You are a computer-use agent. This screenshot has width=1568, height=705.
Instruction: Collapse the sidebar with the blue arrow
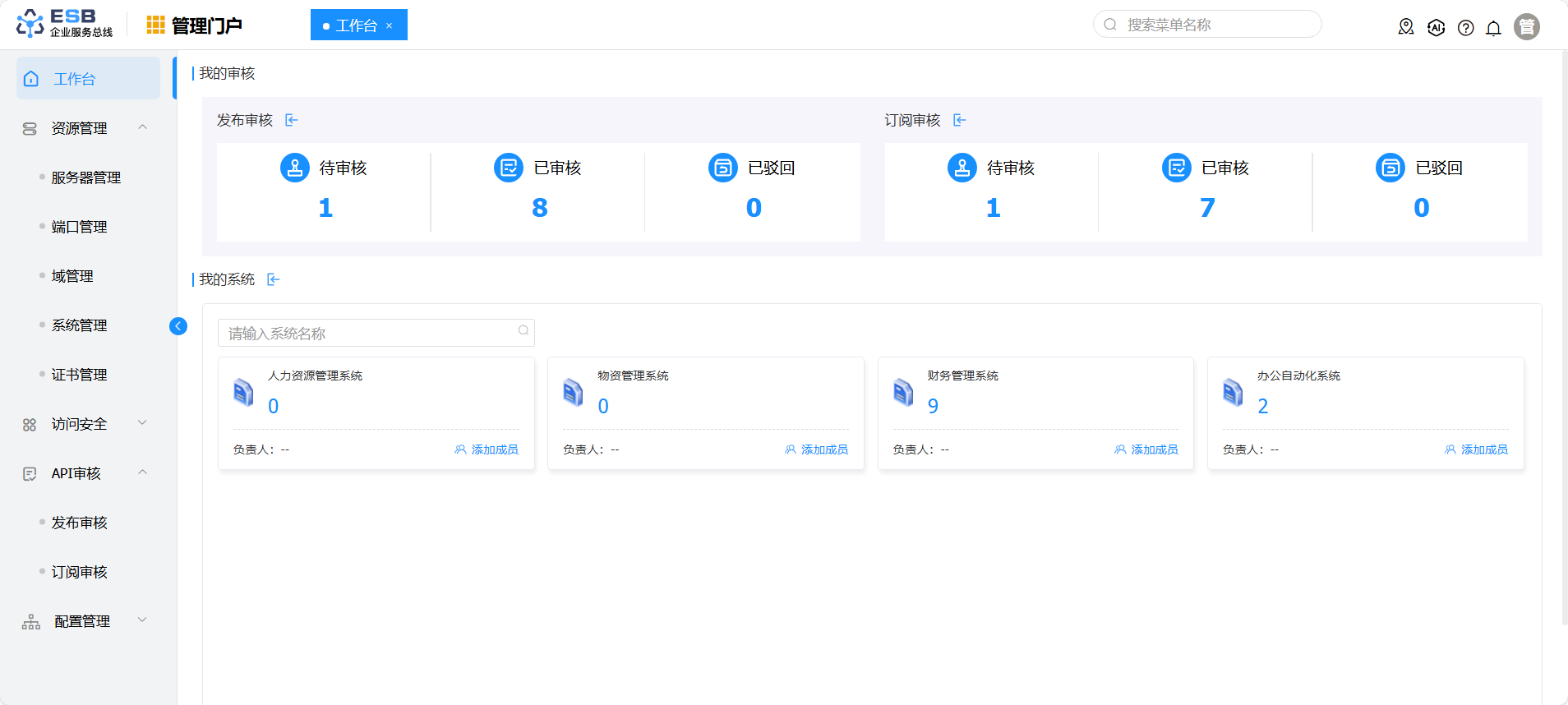click(x=178, y=326)
